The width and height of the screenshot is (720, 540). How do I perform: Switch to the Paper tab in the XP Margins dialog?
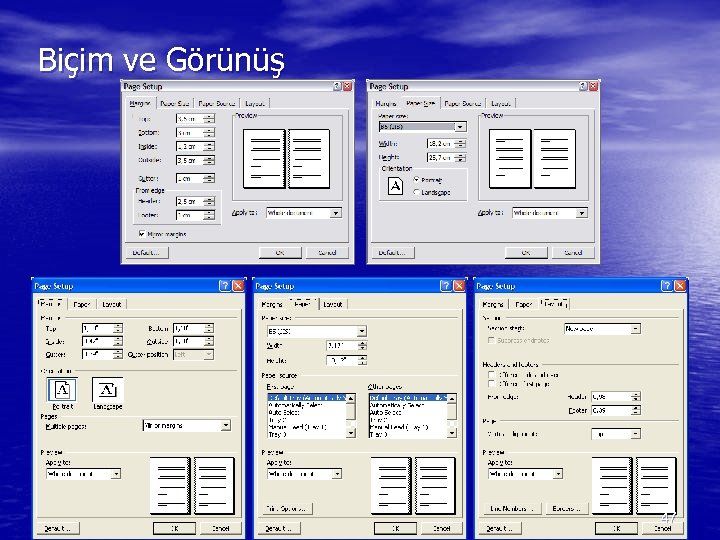tap(82, 304)
